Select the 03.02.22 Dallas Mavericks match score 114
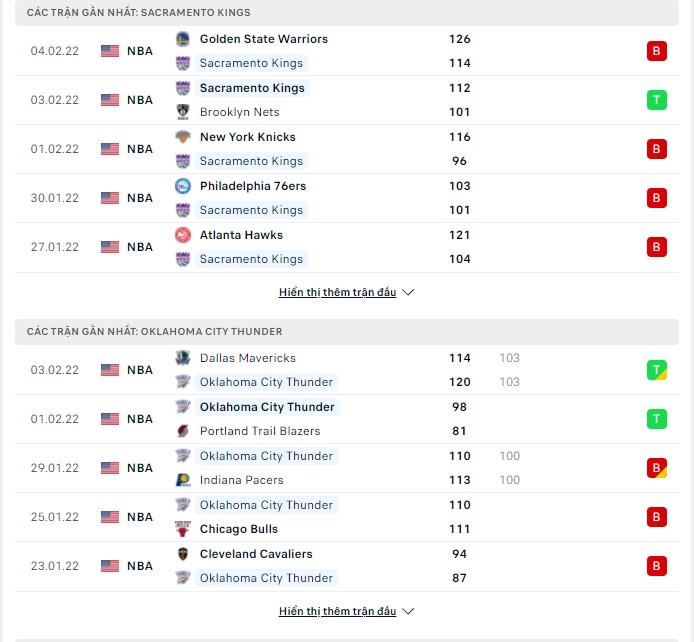The width and height of the screenshot is (694, 642). (x=460, y=358)
